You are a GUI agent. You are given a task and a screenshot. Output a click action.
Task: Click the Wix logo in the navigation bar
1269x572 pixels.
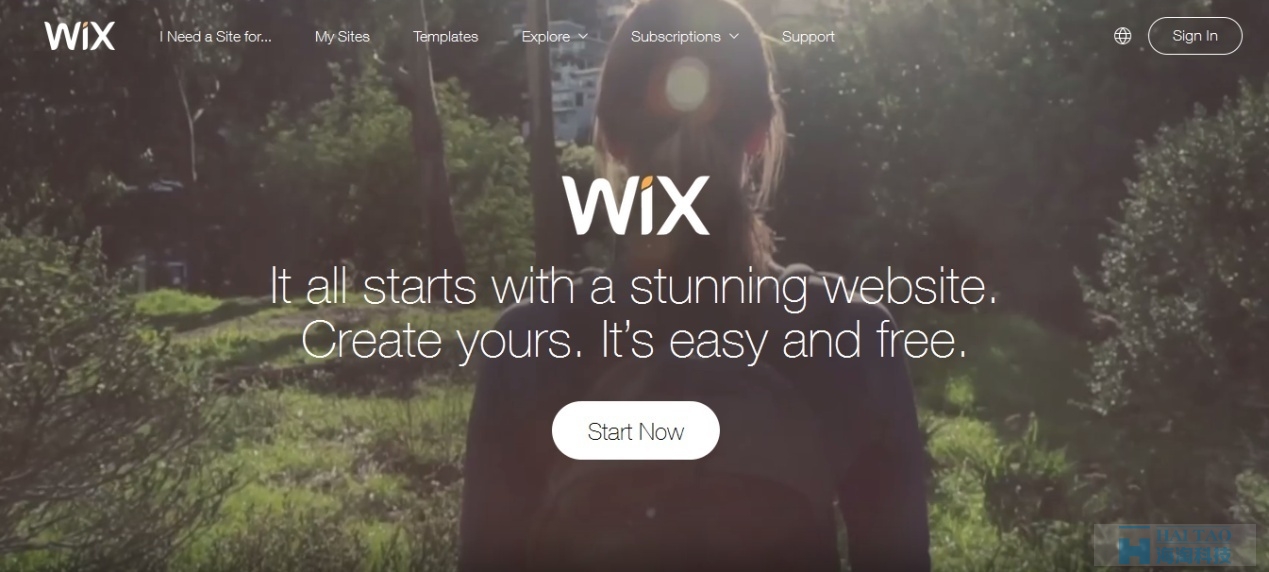[79, 36]
